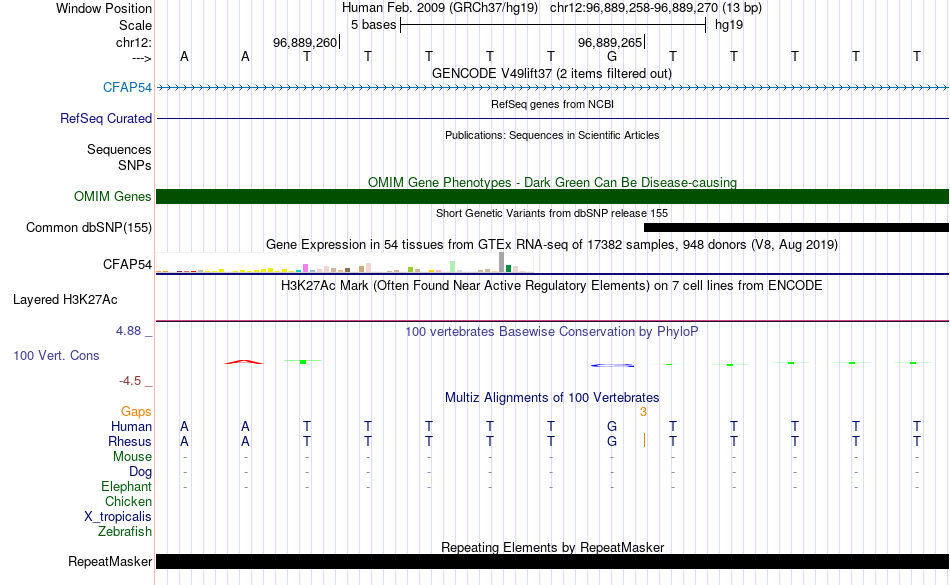The width and height of the screenshot is (950, 585).
Task: Click the sequence direction arrow label
Action: [x=141, y=58]
